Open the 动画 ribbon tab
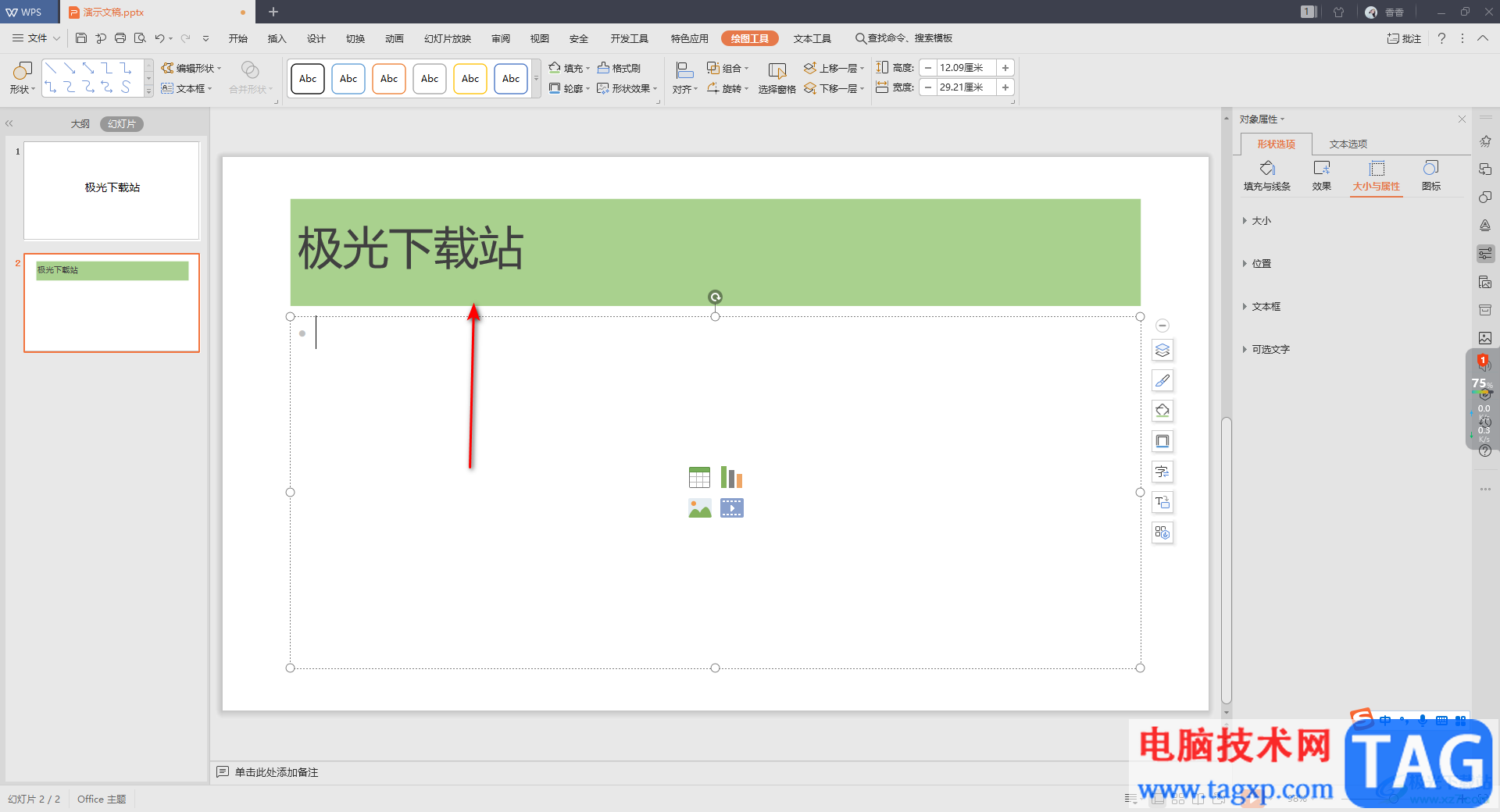This screenshot has height=812, width=1500. [395, 38]
